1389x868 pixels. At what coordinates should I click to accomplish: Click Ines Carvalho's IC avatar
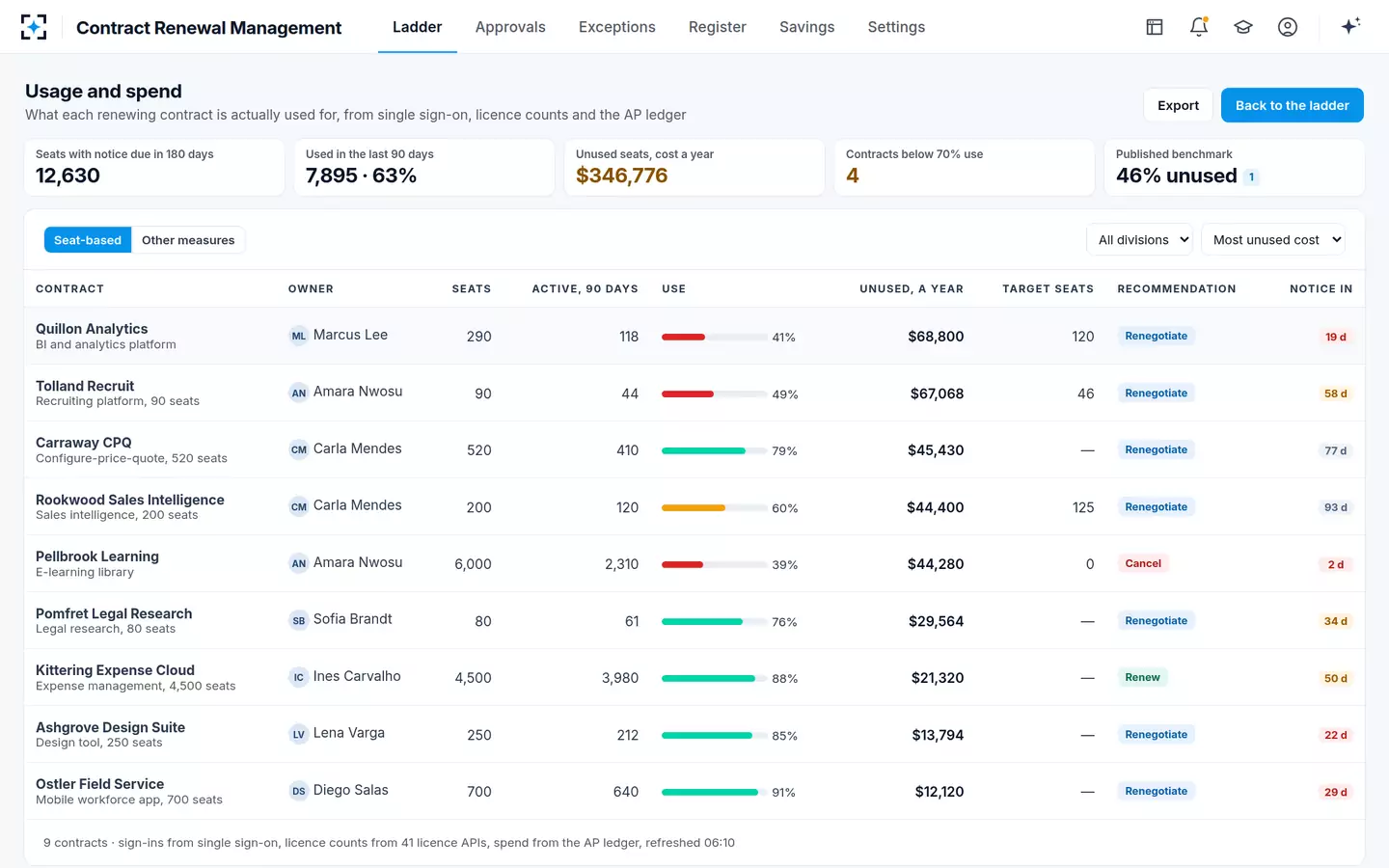[299, 677]
